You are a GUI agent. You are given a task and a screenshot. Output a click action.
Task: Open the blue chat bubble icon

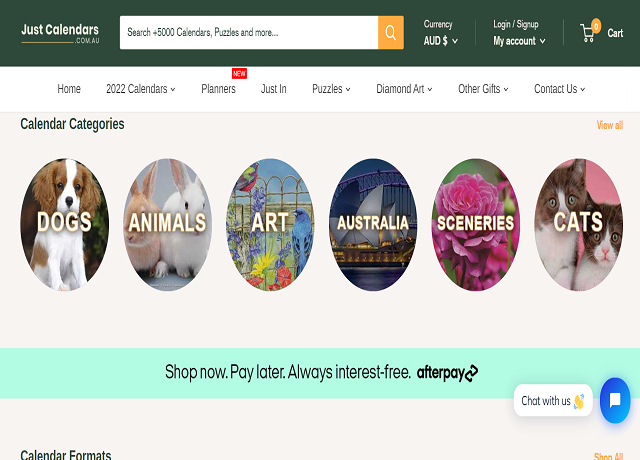[x=615, y=400]
